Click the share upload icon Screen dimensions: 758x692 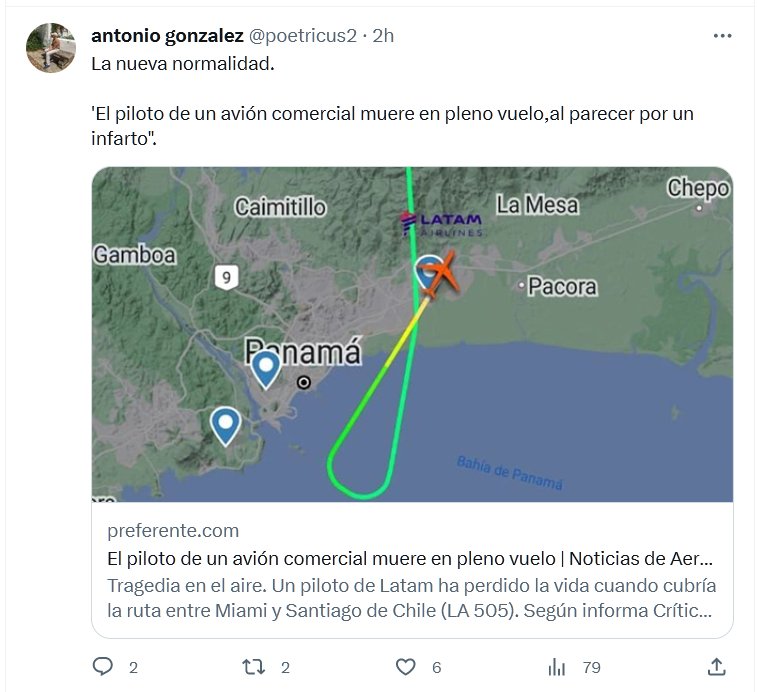pyautogui.click(x=716, y=667)
